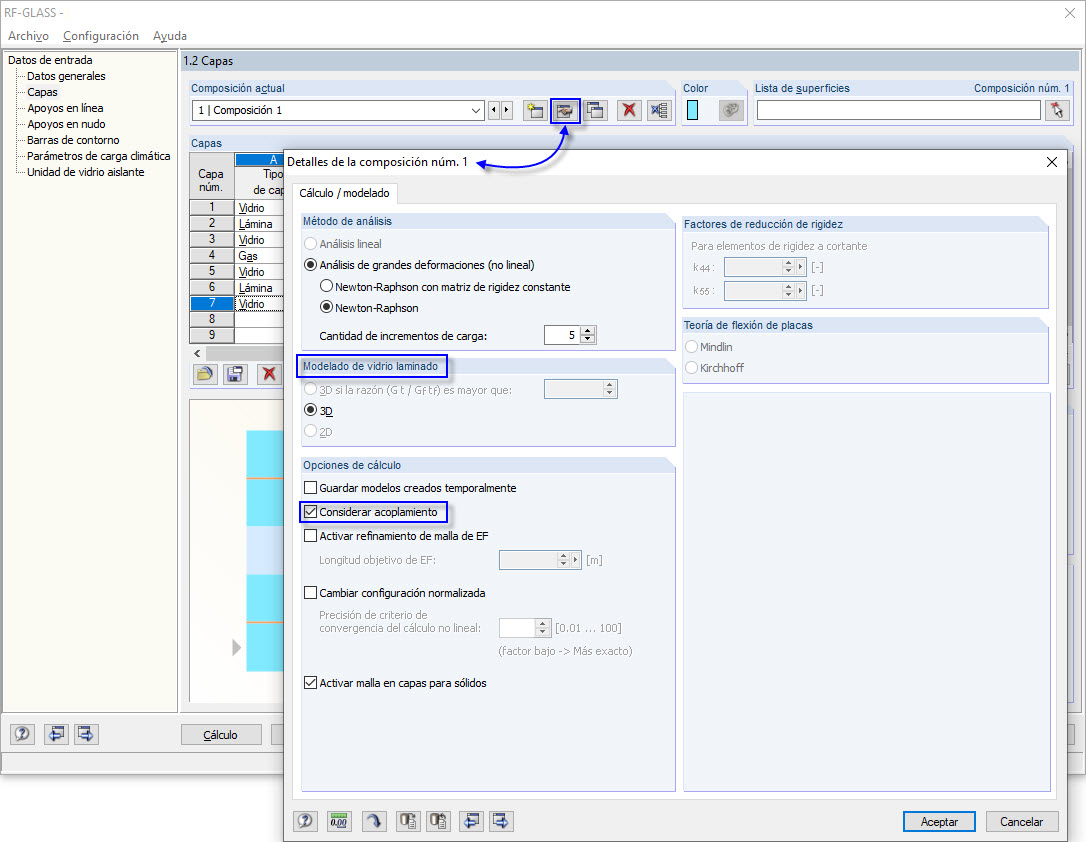The height and width of the screenshot is (842, 1086).
Task: Click Cancelar in the details dialog
Action: point(1022,821)
